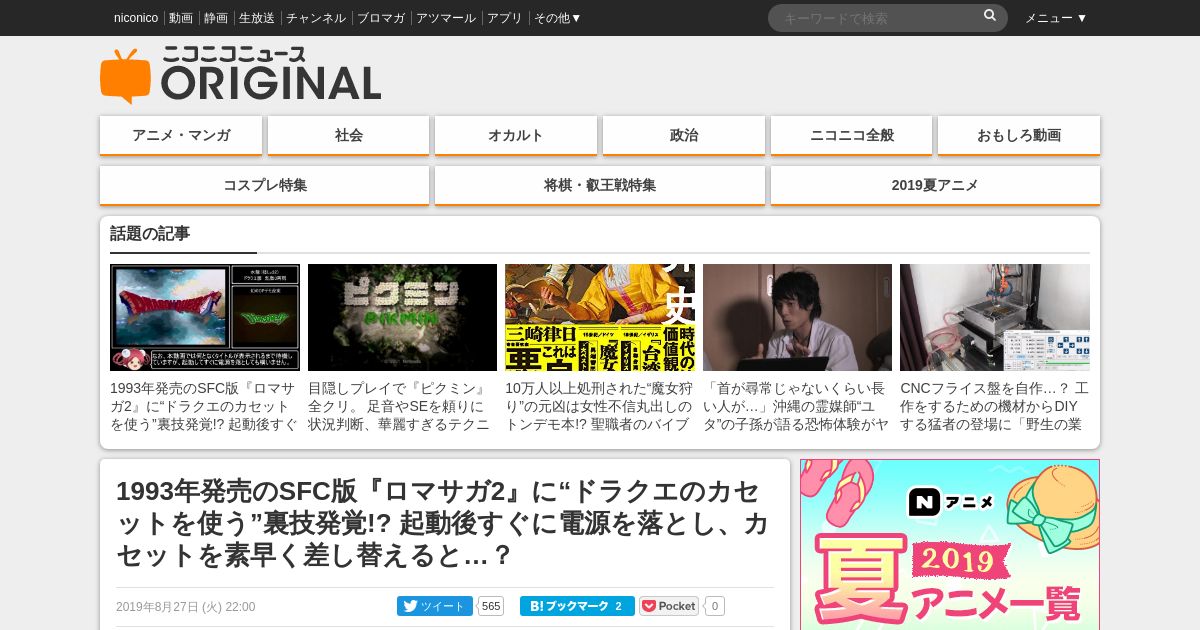The width and height of the screenshot is (1200, 630).
Task: Open the 魔女狩り article thumbnail
Action: click(600, 317)
